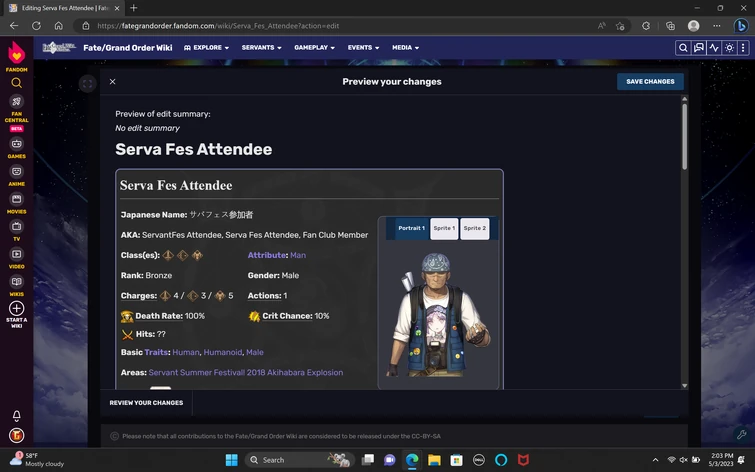This screenshot has width=755, height=472.
Task: Select the Sprite 2 tab
Action: pyautogui.click(x=474, y=228)
